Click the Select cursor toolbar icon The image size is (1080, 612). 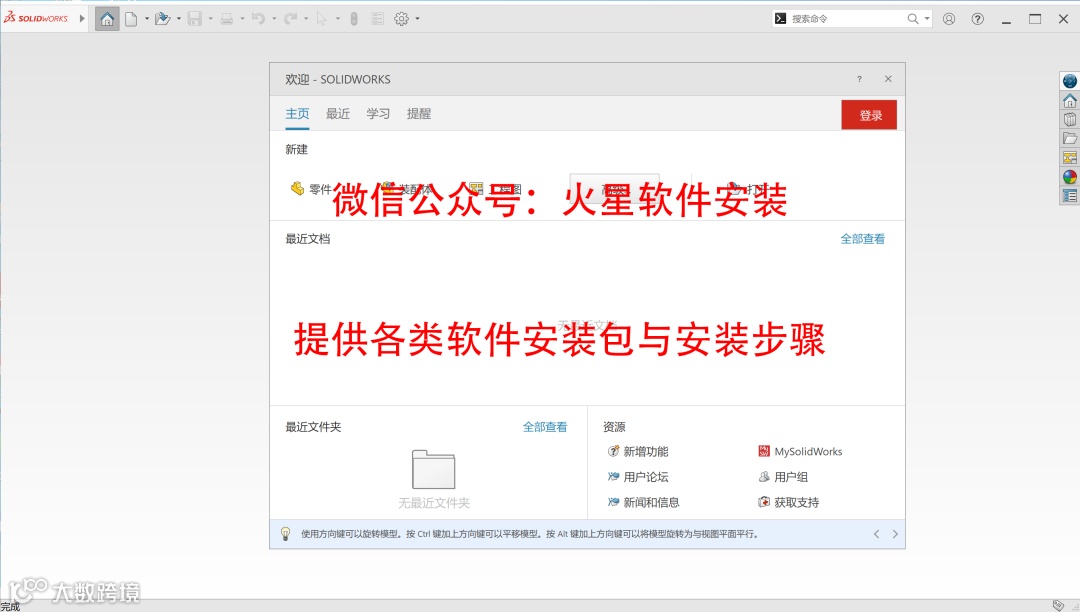(x=322, y=19)
